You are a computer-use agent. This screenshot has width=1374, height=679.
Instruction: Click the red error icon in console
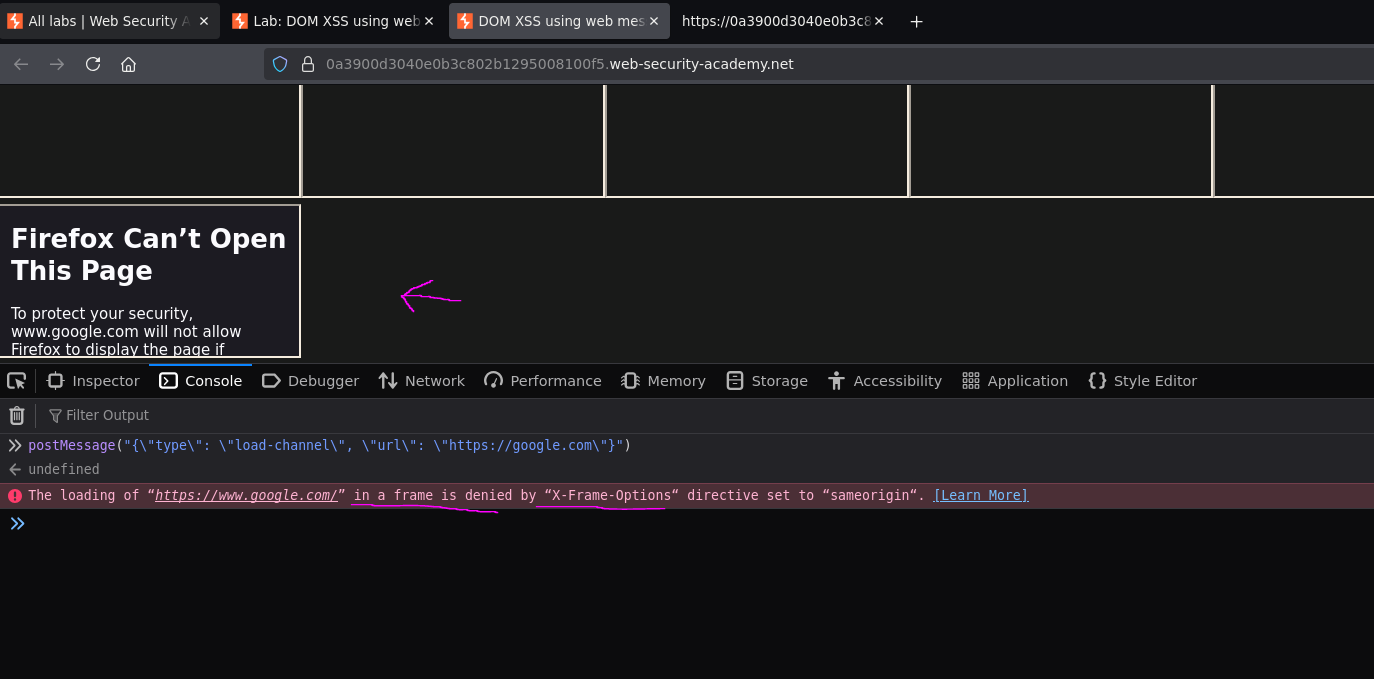pyautogui.click(x=15, y=496)
